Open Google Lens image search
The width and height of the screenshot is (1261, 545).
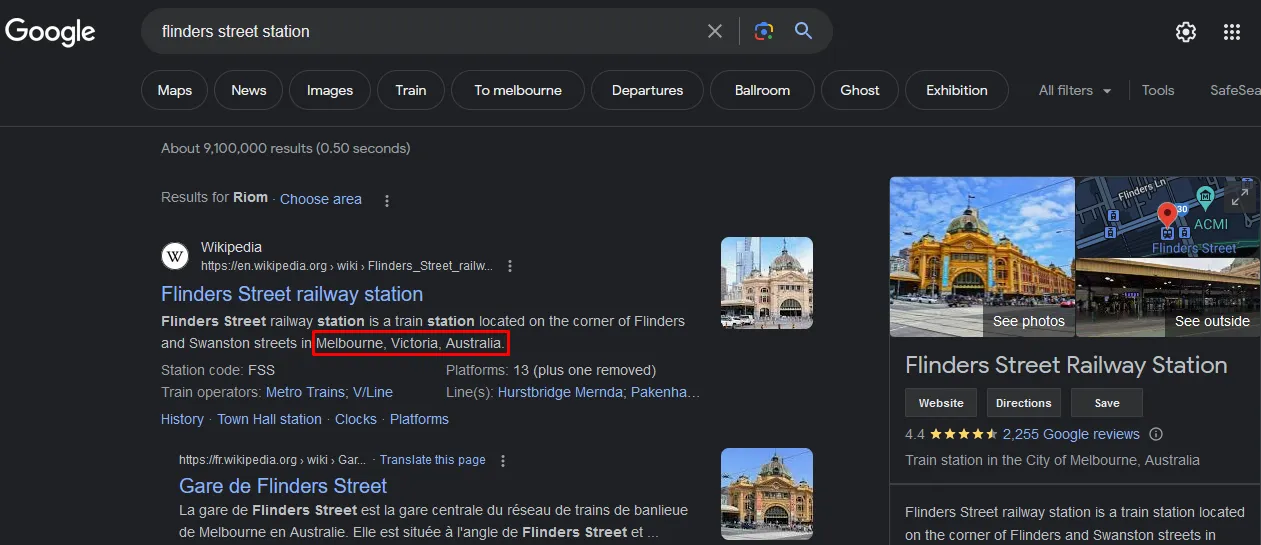(x=764, y=31)
